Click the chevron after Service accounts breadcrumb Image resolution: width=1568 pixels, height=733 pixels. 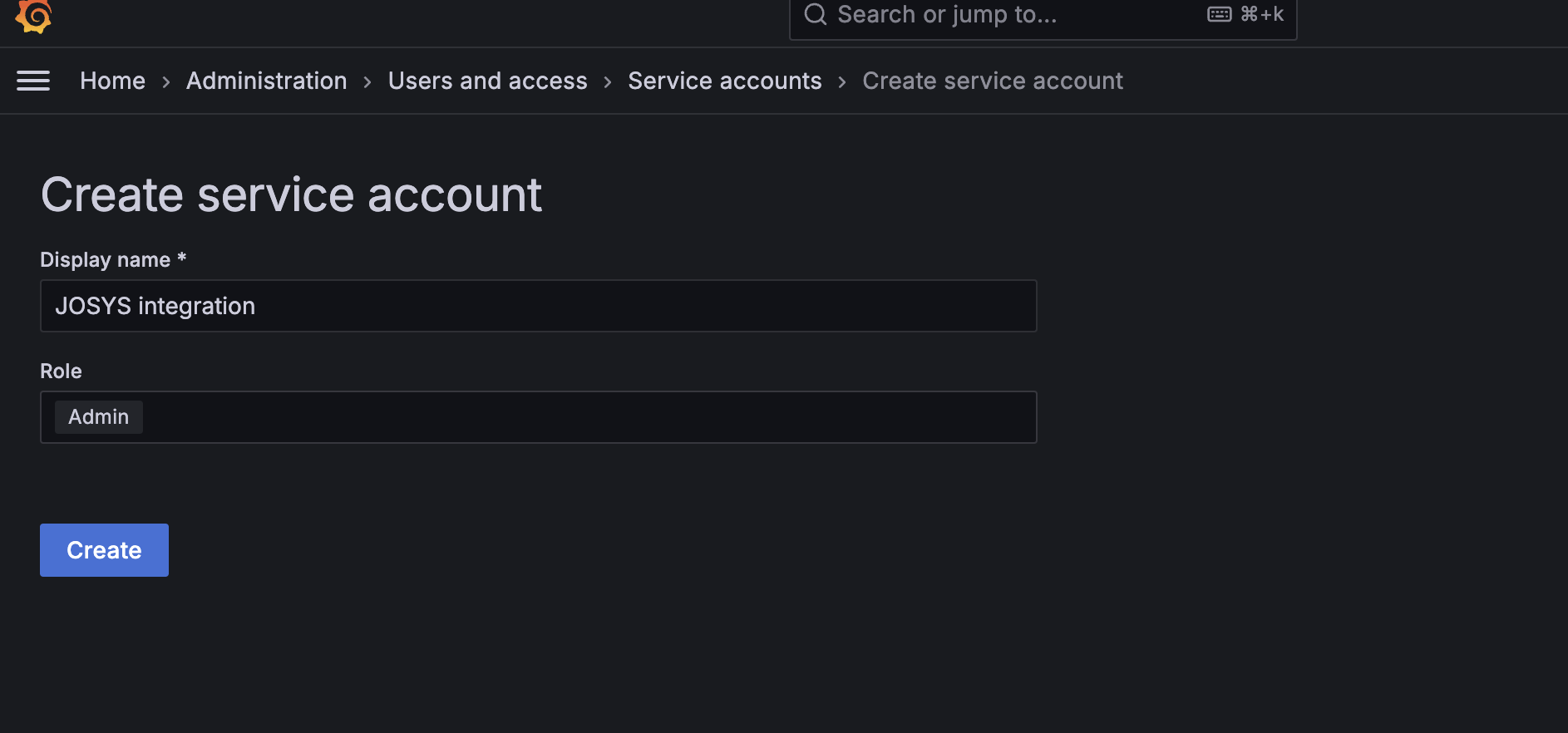842,81
